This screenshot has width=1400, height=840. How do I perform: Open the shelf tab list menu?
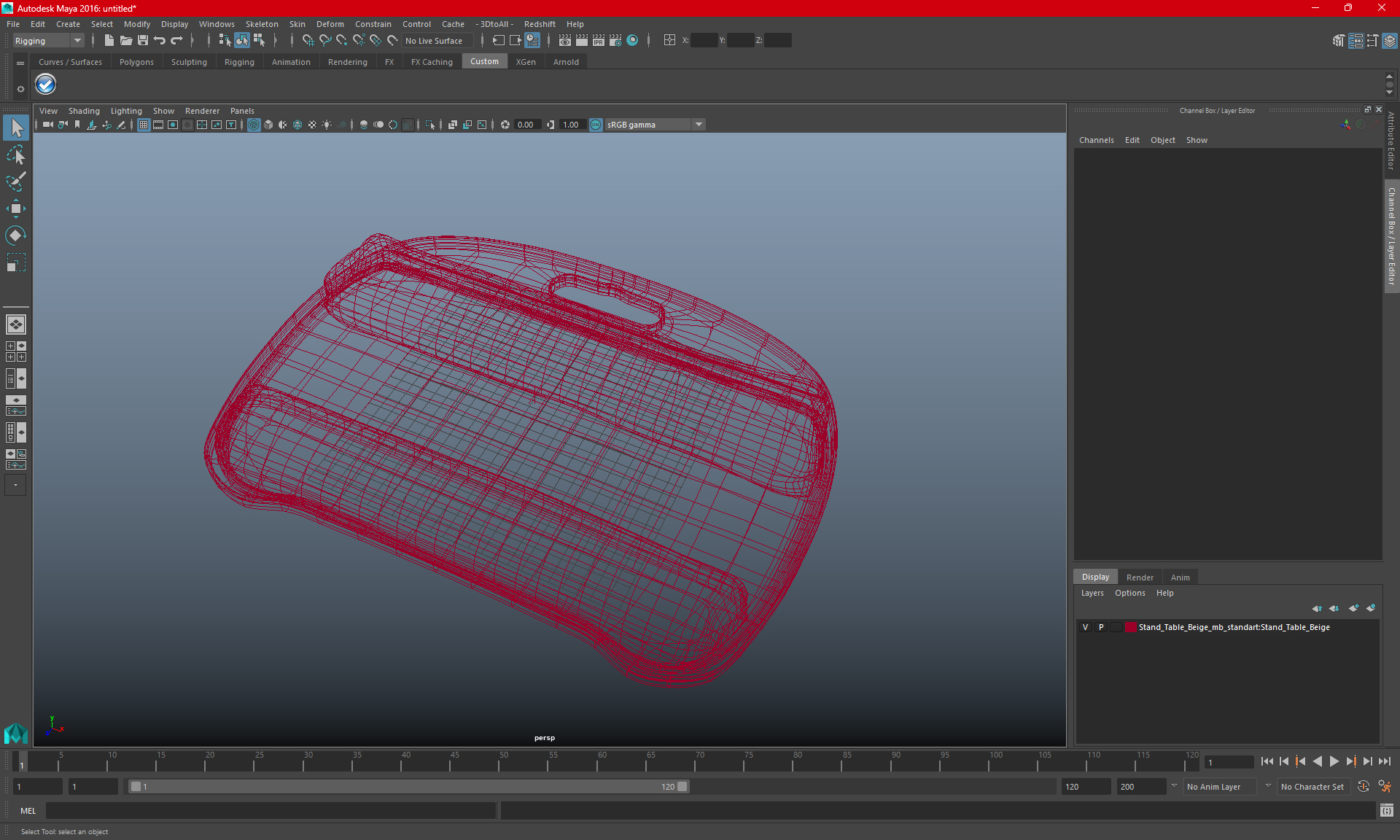tap(20, 63)
